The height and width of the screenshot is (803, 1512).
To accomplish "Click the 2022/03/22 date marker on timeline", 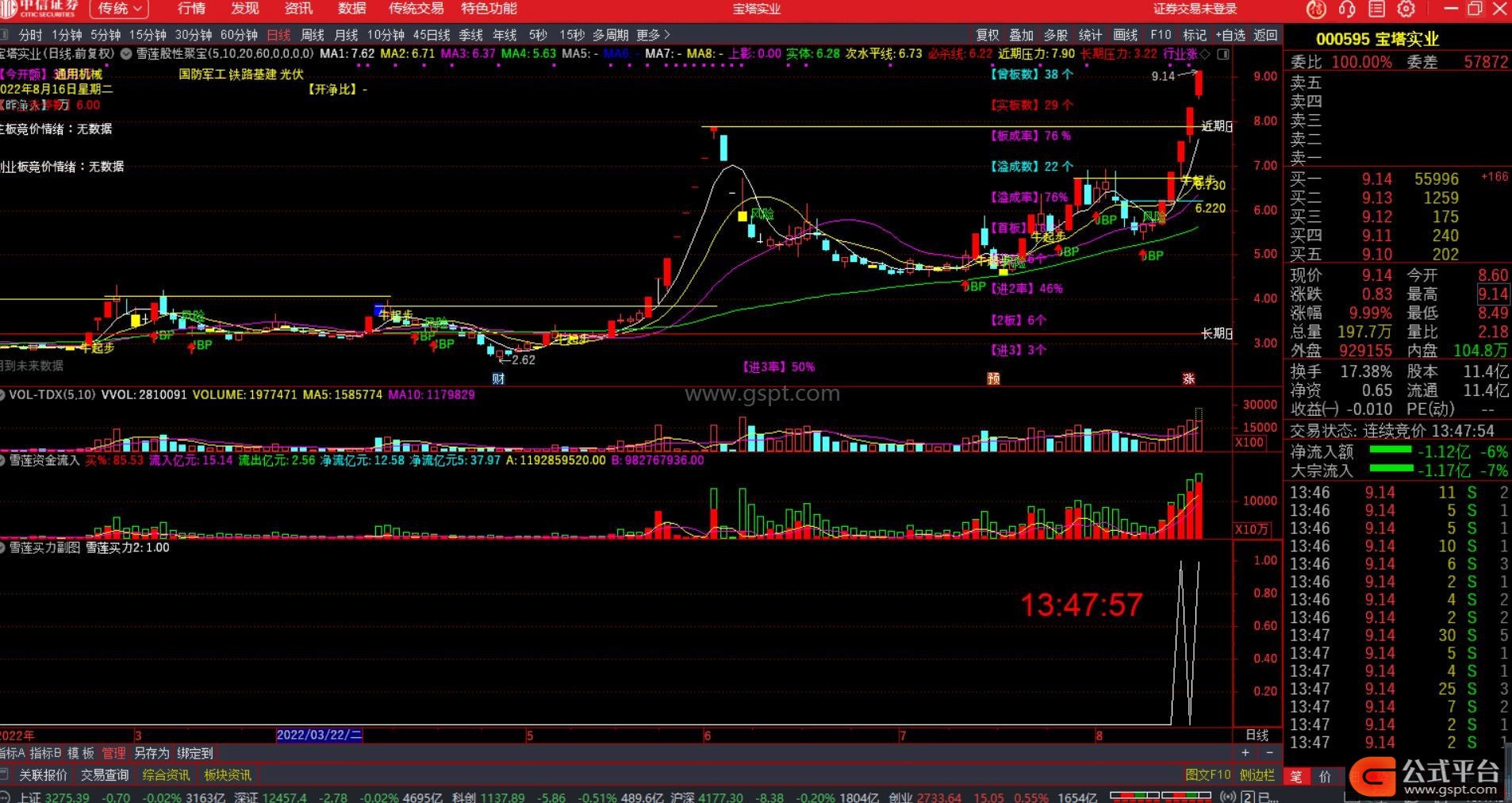I will (319, 735).
